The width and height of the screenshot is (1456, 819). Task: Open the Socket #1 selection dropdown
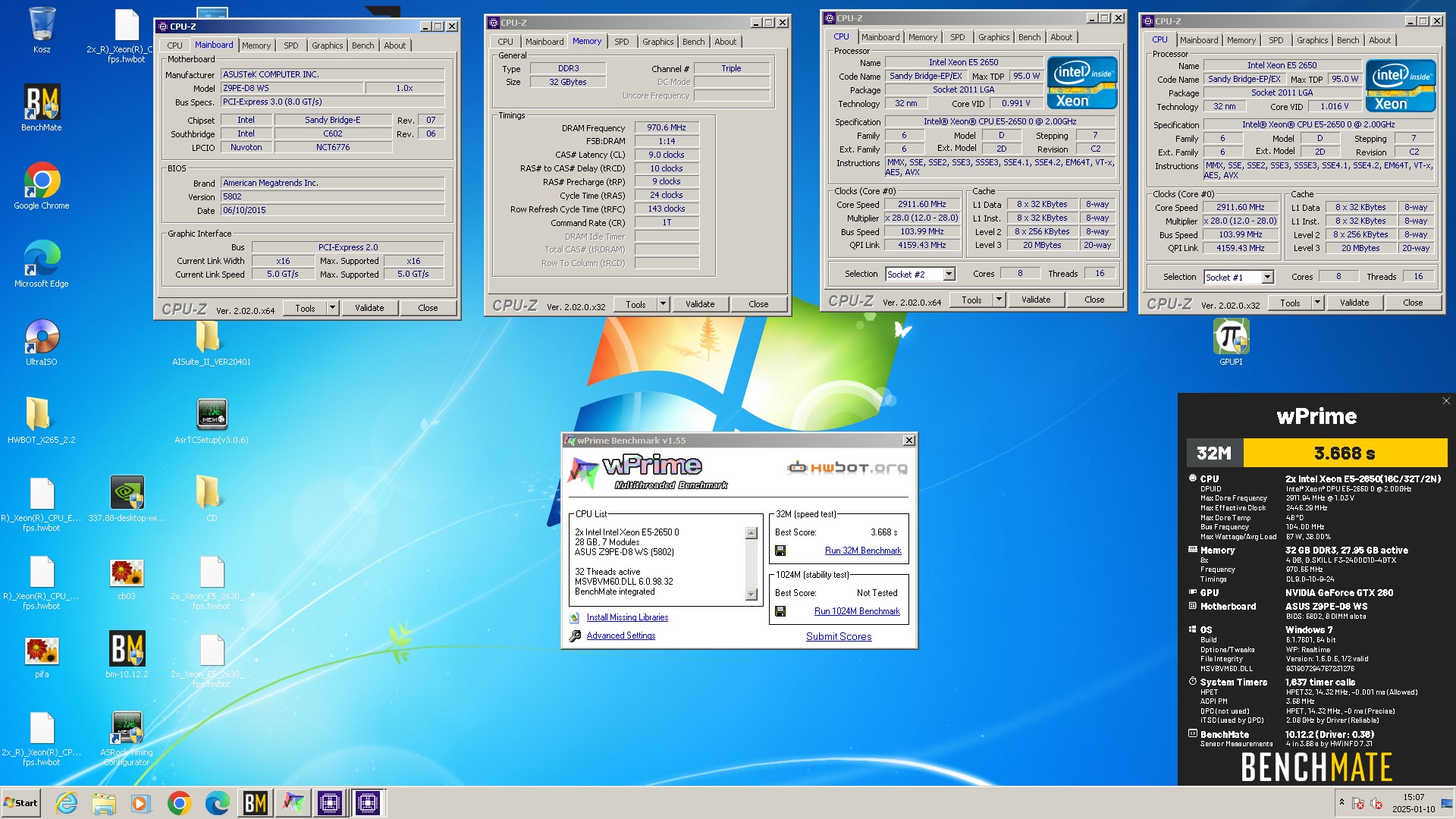coord(1267,277)
